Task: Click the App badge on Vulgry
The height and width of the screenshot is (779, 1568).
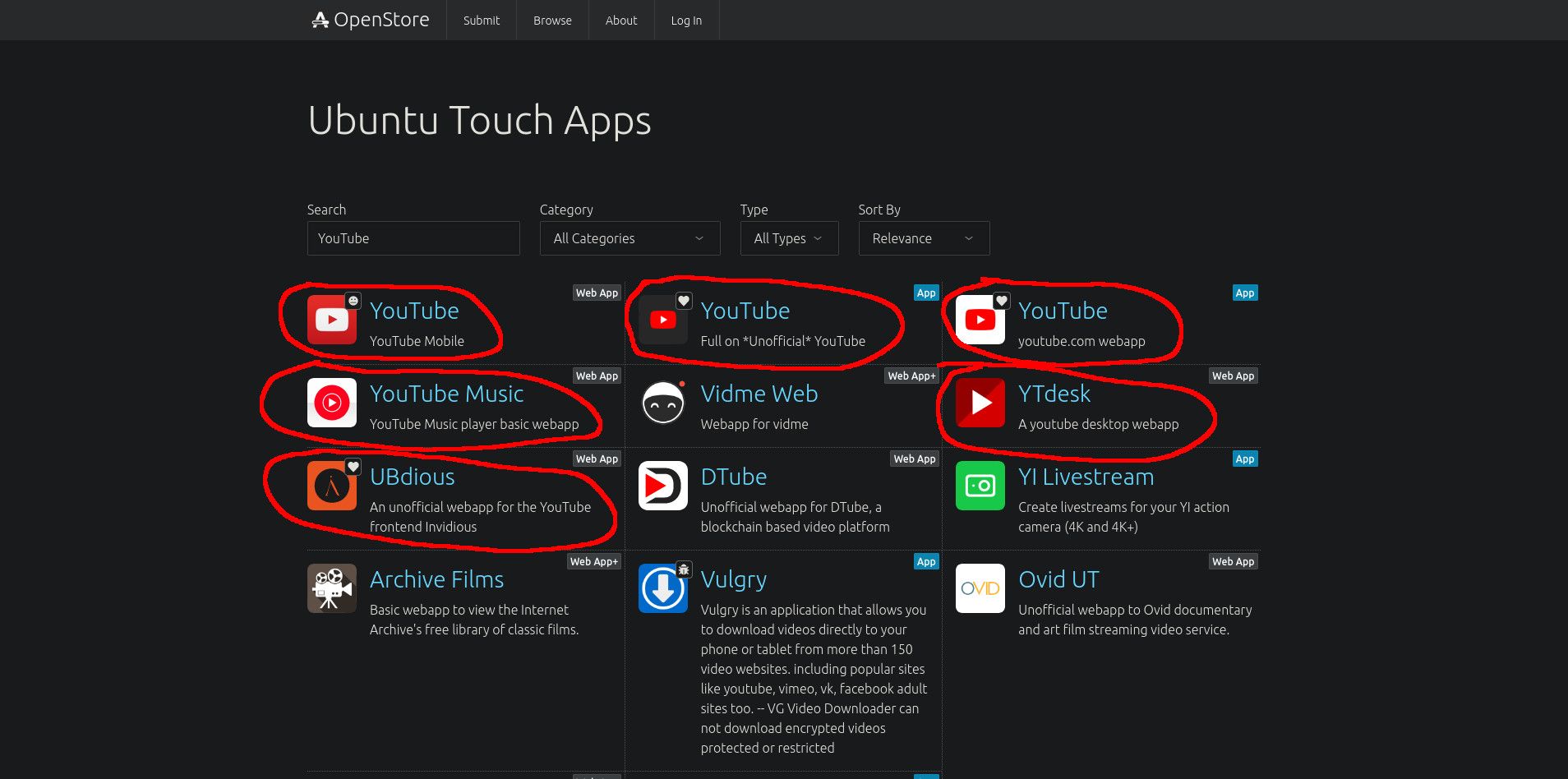Action: point(926,561)
